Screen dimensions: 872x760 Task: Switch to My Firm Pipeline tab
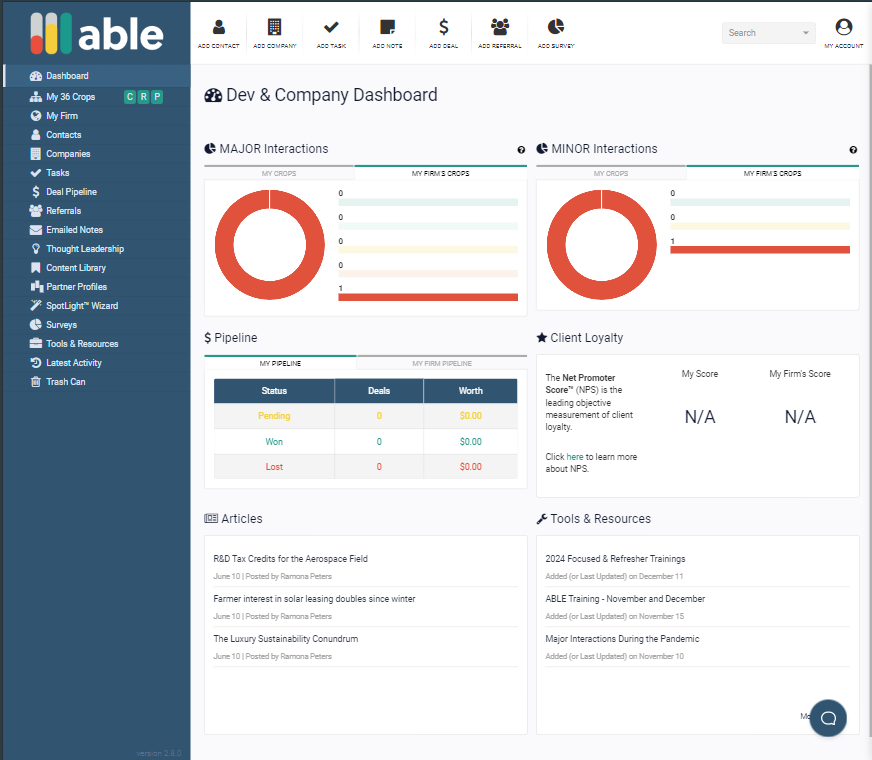[441, 363]
